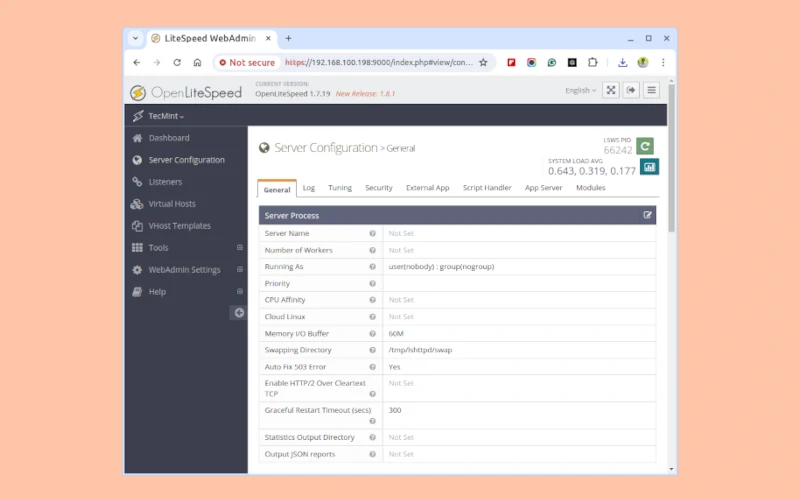Viewport: 800px width, 500px height.
Task: Show help for Auto Fix 503 Error
Action: (x=372, y=366)
